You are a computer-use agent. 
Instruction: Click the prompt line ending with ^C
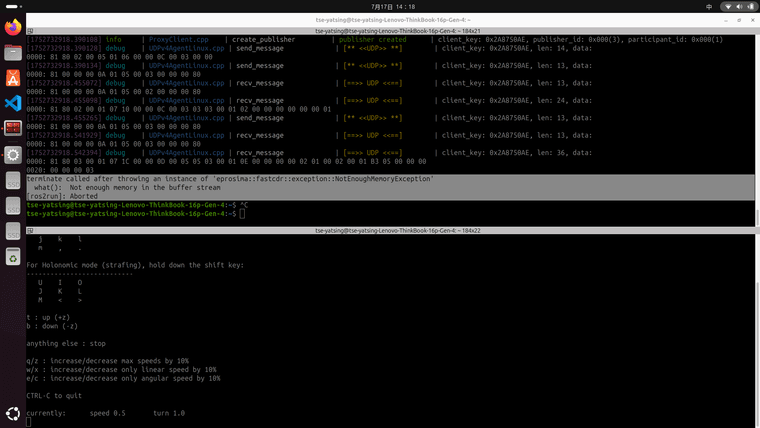137,205
